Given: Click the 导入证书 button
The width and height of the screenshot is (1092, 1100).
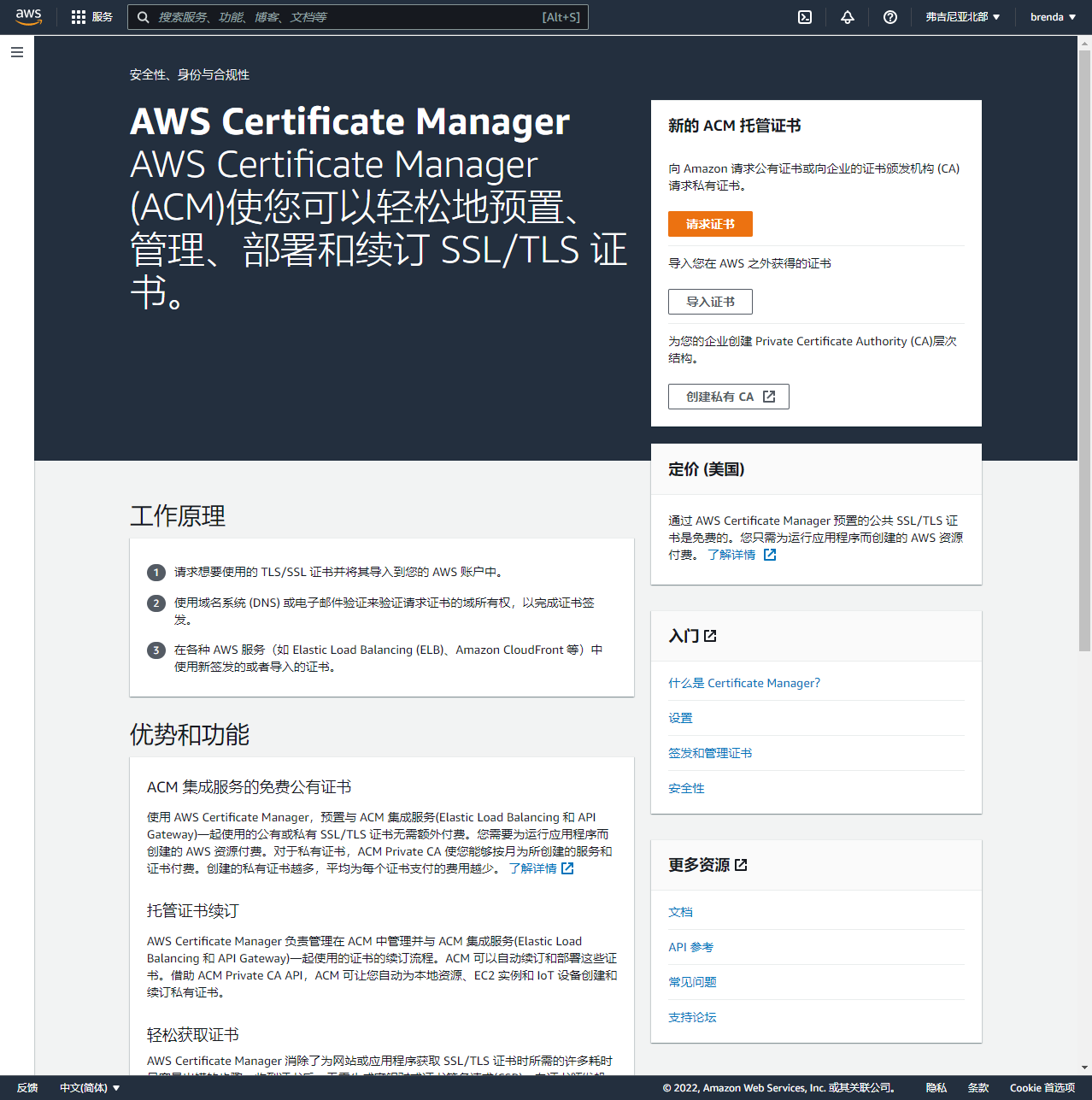Looking at the screenshot, I should click(710, 302).
